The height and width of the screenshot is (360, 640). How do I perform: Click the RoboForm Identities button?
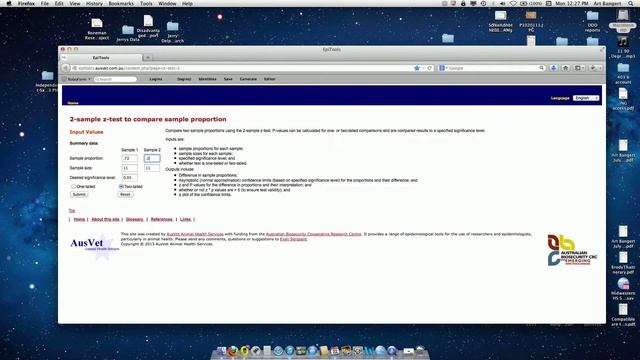click(x=207, y=79)
